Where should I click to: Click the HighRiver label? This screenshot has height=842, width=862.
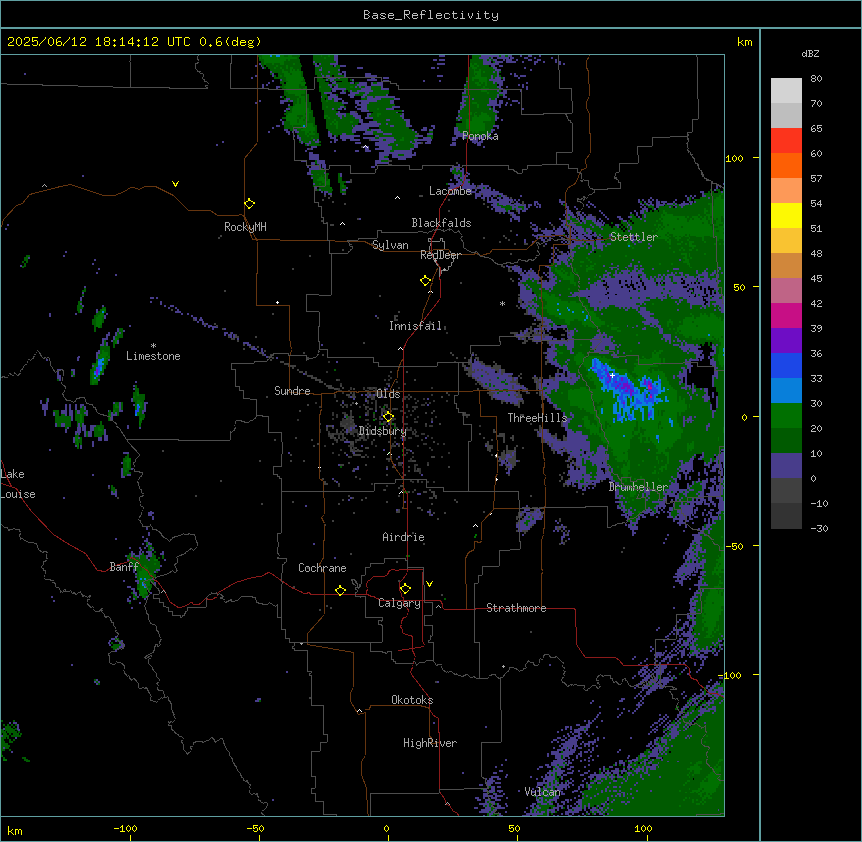pyautogui.click(x=430, y=743)
